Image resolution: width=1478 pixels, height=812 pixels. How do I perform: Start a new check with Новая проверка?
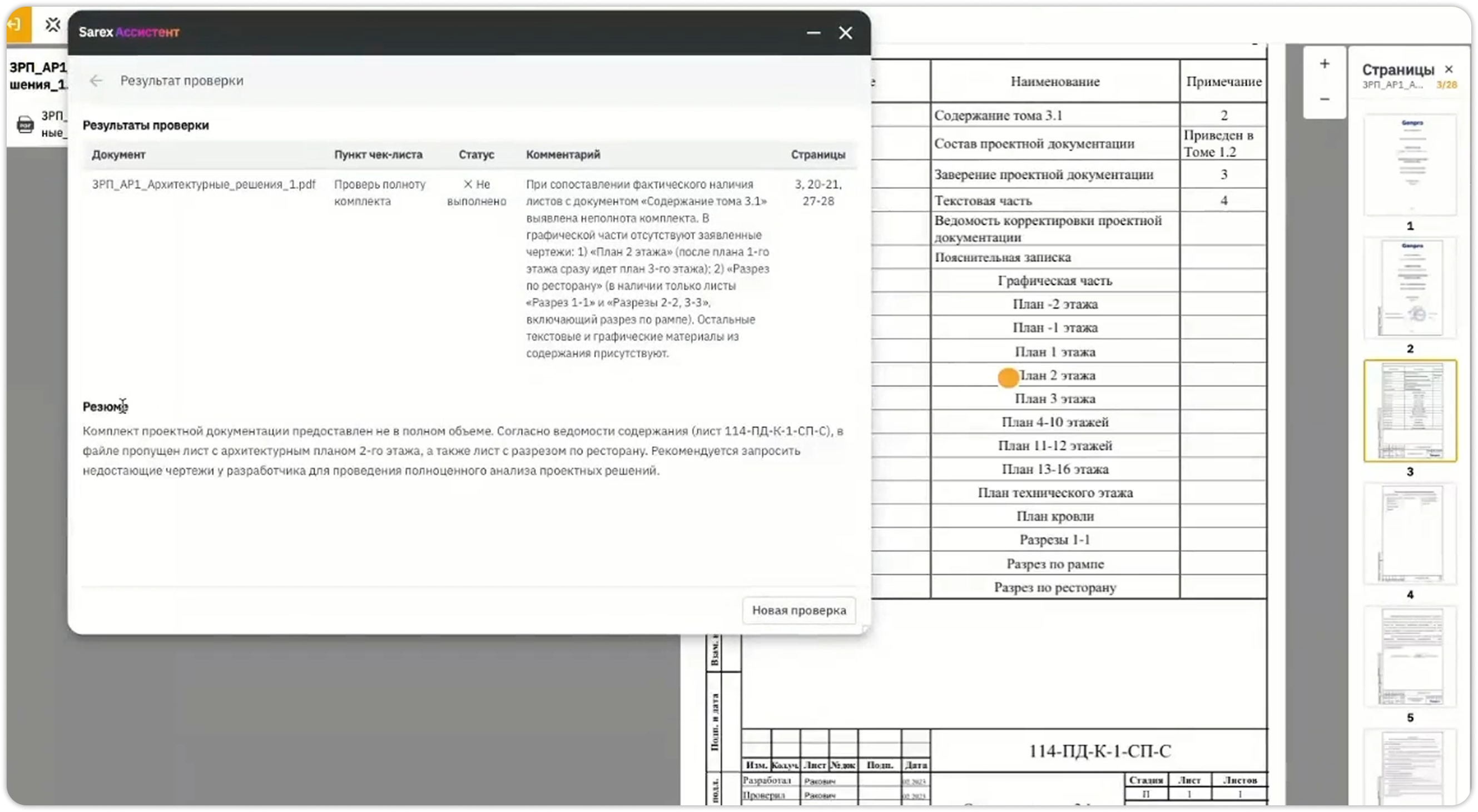coord(798,610)
